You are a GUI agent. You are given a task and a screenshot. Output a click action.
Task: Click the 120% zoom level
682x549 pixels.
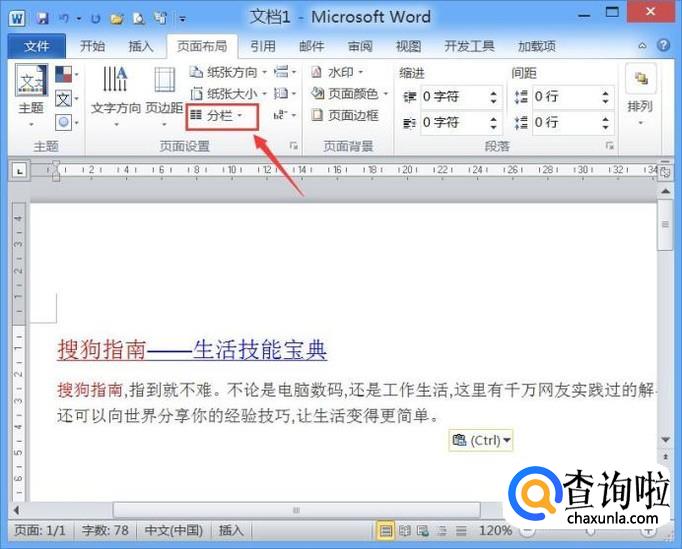(495, 530)
